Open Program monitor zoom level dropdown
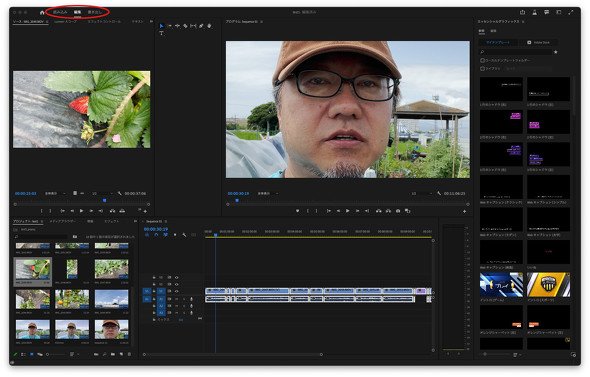The image size is (590, 377). [x=267, y=193]
